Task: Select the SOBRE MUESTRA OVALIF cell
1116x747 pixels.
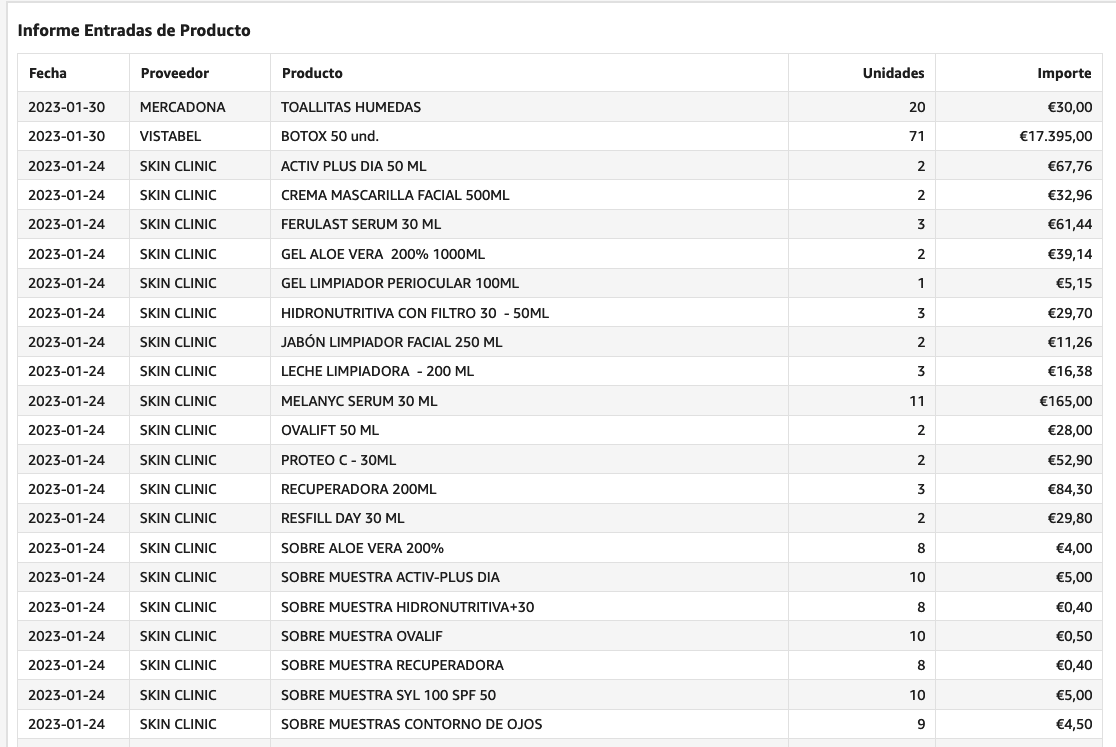Action: click(362, 636)
